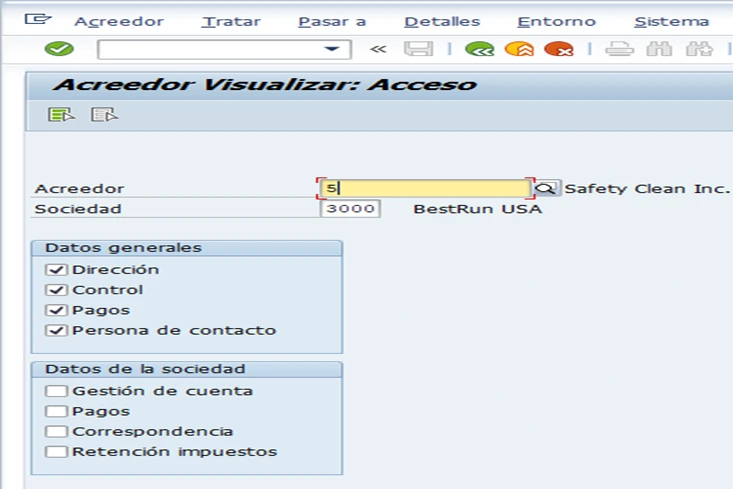Click the Find Next binoculars icon
Screen dimensions: 733x489
tap(699, 49)
